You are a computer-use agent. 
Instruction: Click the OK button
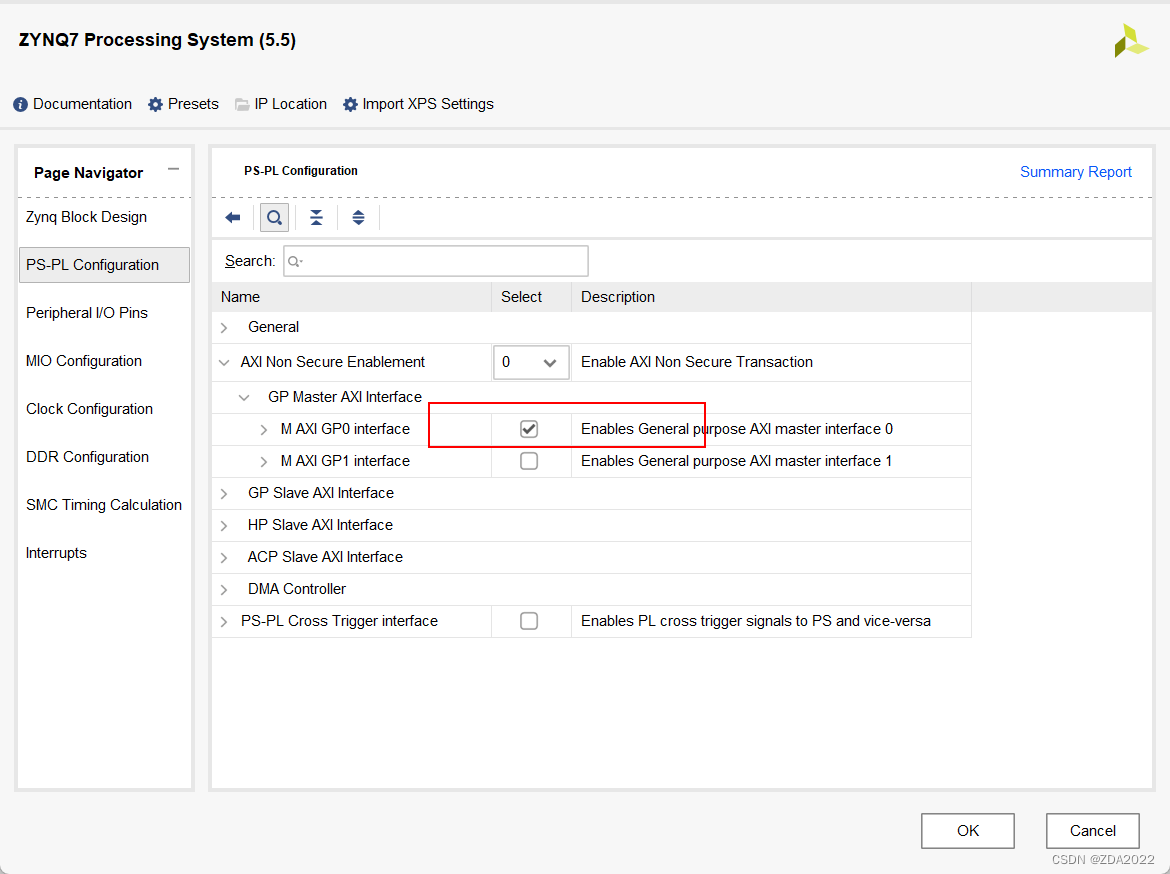click(x=968, y=831)
